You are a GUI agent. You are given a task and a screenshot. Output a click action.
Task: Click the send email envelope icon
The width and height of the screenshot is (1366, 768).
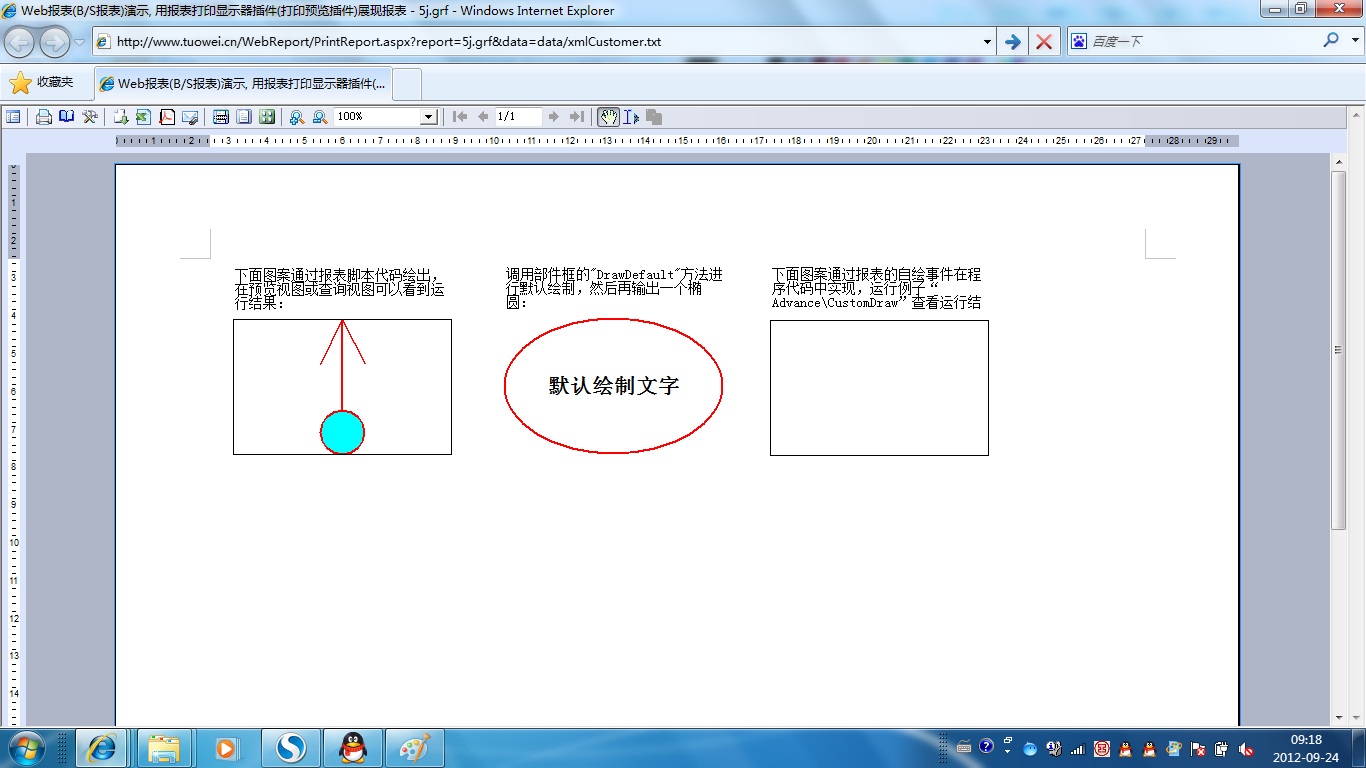point(190,117)
